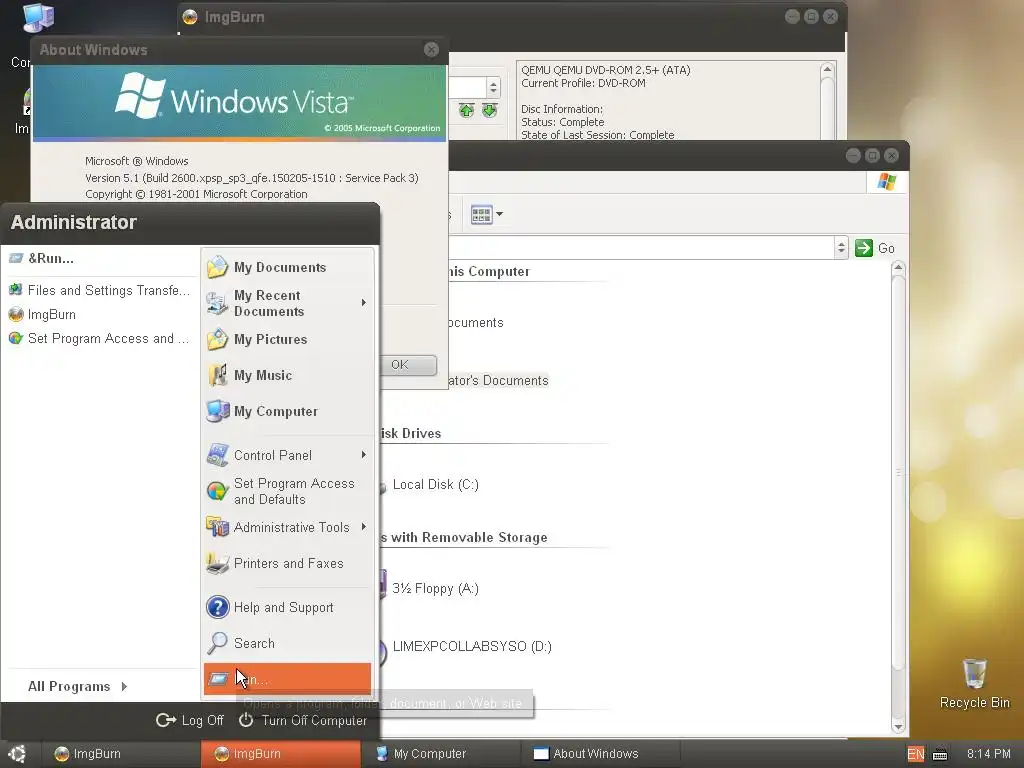Screen dimensions: 1024x768
Task: Click OK in About Windows dialog
Action: coord(408,365)
